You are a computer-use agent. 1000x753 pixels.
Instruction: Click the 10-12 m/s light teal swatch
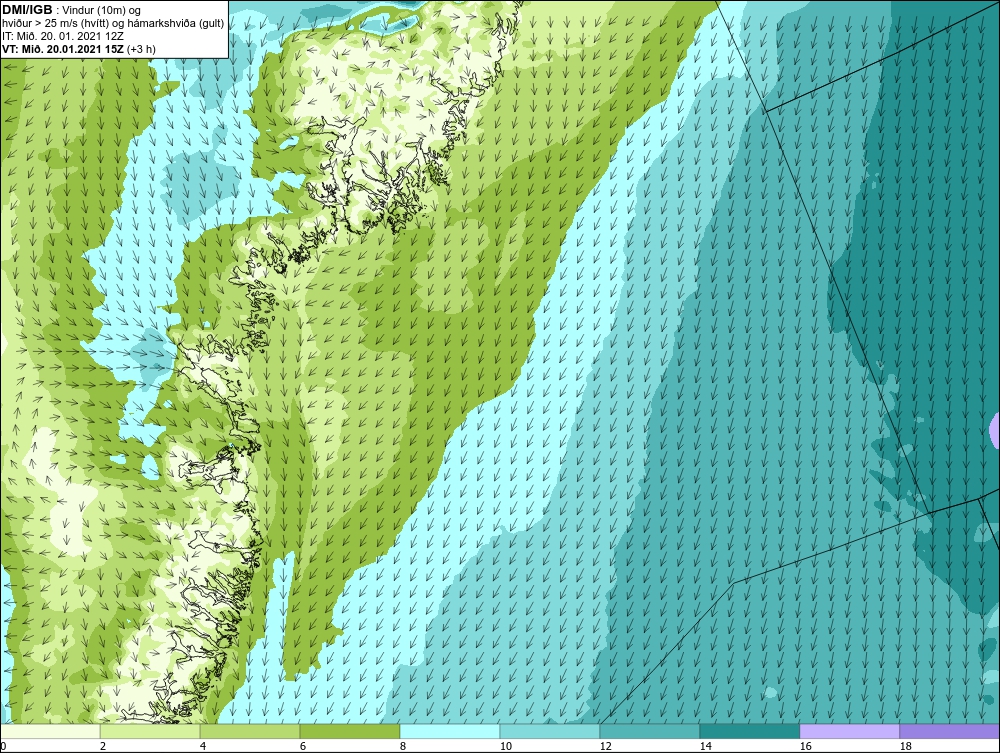(x=550, y=731)
